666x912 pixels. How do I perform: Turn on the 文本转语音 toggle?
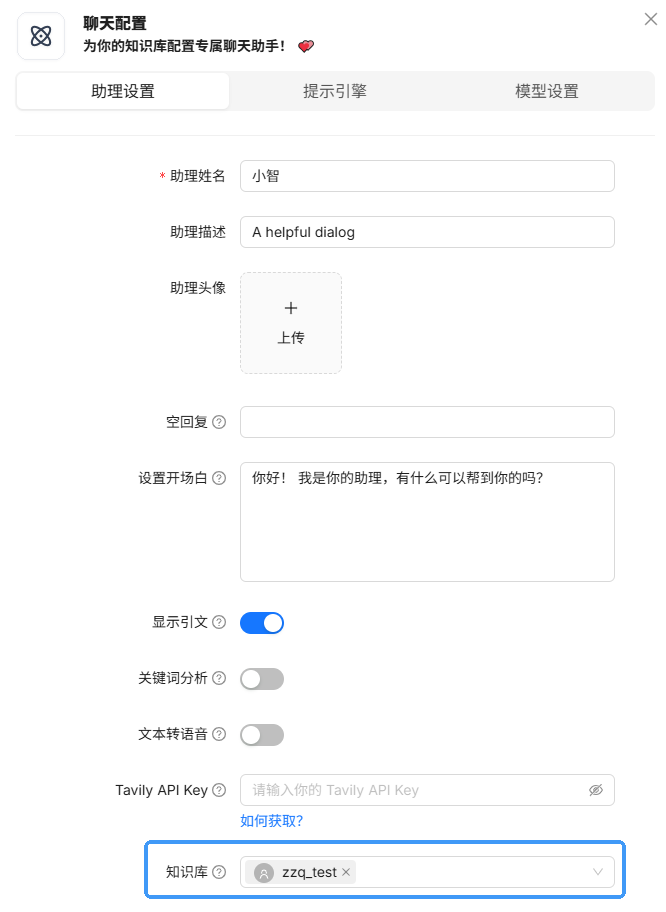(261, 734)
